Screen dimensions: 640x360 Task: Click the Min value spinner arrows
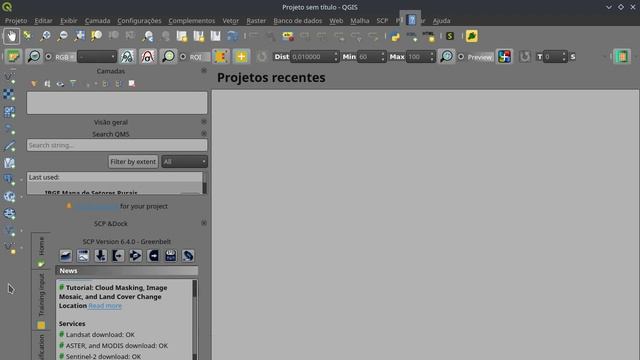coord(382,57)
